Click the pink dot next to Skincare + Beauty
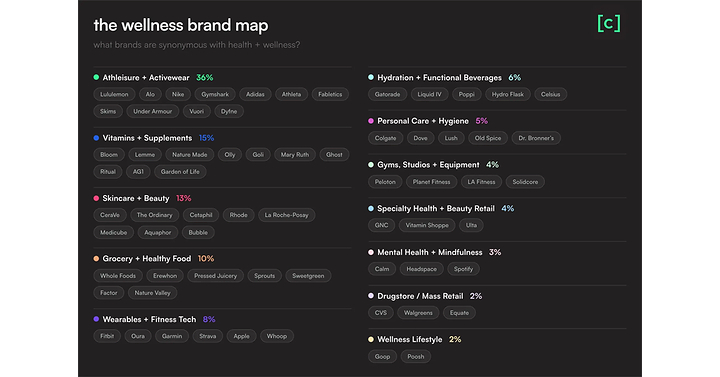Viewport: 720px width, 377px height. (x=96, y=198)
